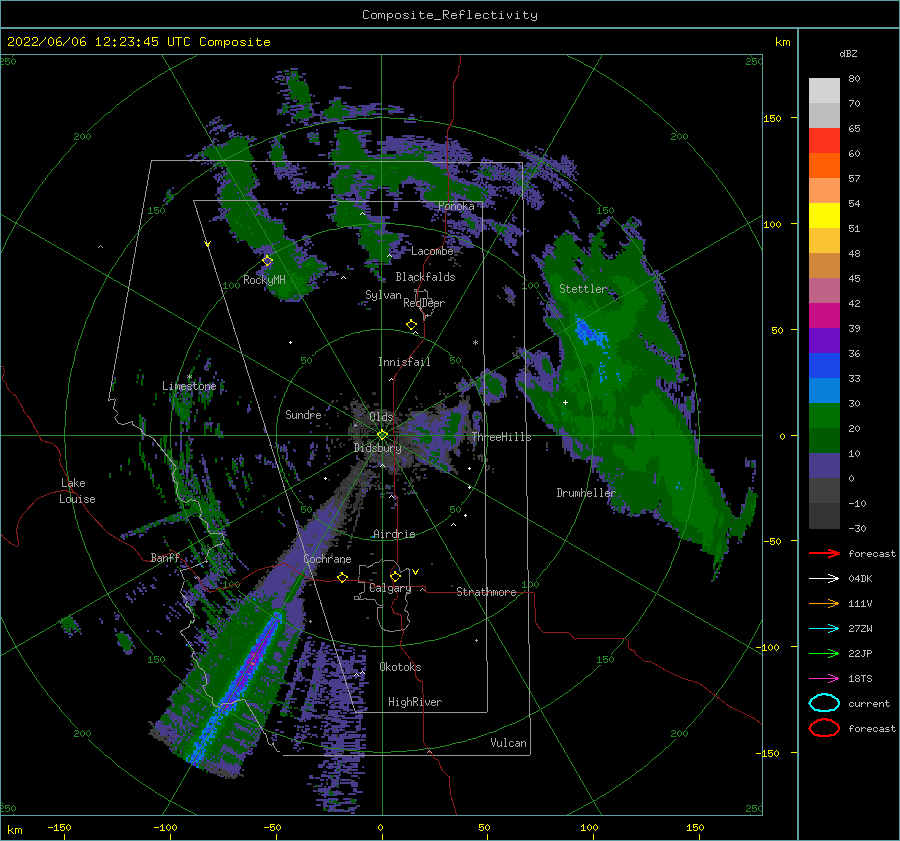This screenshot has width=900, height=841.
Task: Click the RedDeer city label
Action: click(x=424, y=303)
